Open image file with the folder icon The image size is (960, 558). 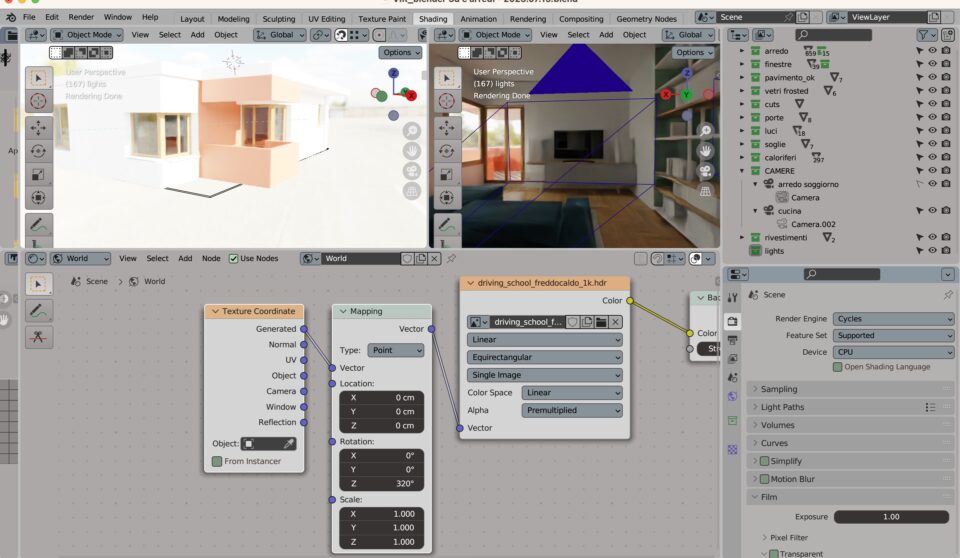[x=601, y=321]
